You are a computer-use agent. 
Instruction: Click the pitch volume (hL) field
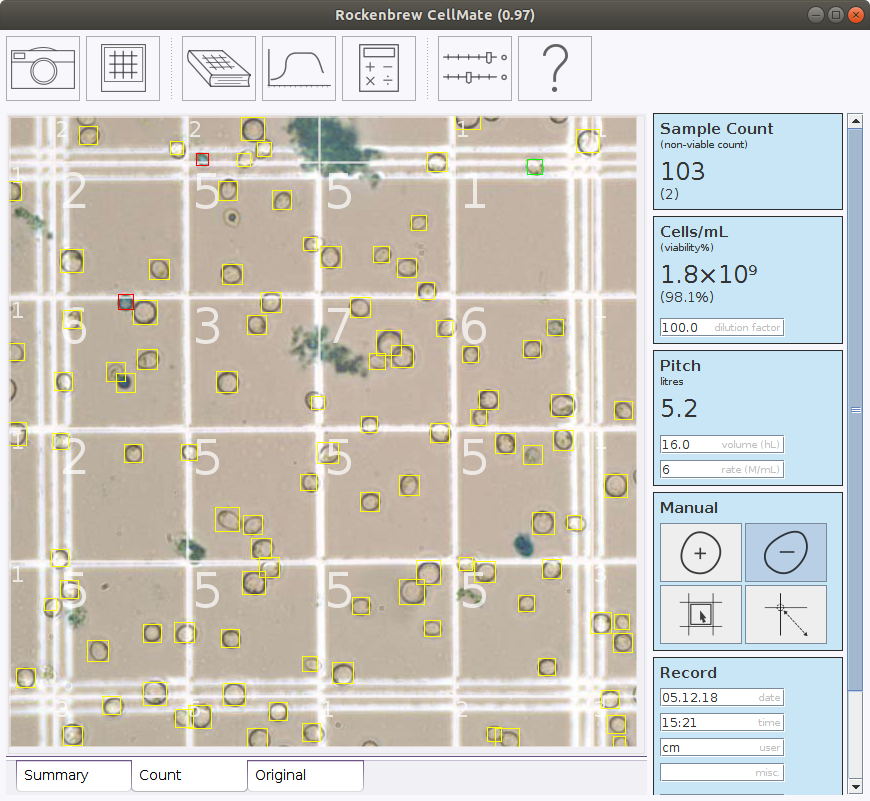tap(721, 444)
